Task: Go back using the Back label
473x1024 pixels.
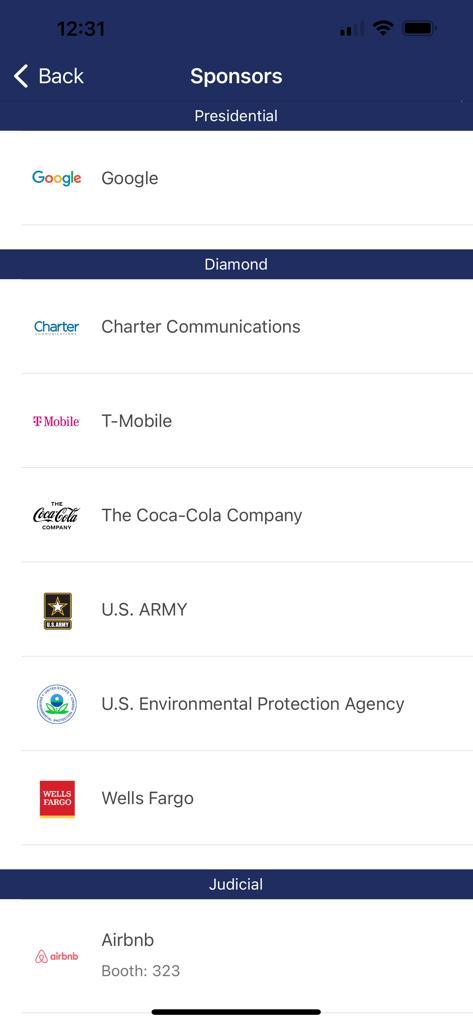Action: (61, 76)
